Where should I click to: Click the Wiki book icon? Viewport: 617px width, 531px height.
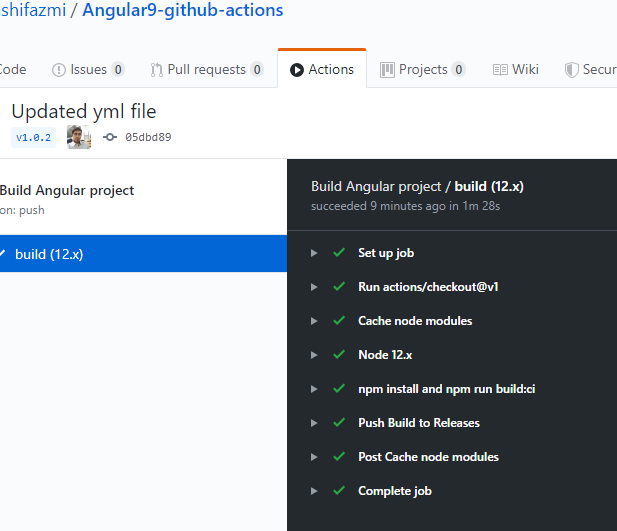[x=500, y=70]
